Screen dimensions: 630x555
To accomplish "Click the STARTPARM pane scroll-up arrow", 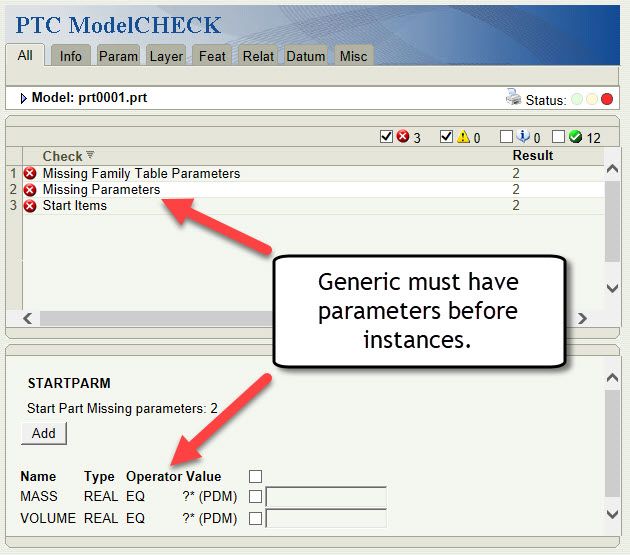I will point(612,377).
